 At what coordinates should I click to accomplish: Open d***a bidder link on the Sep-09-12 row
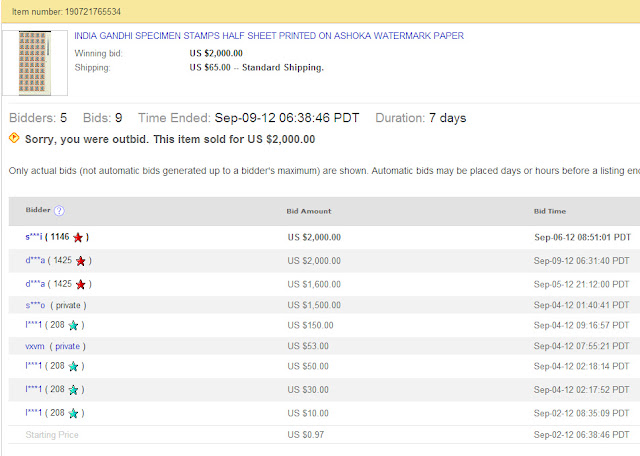coord(35,260)
